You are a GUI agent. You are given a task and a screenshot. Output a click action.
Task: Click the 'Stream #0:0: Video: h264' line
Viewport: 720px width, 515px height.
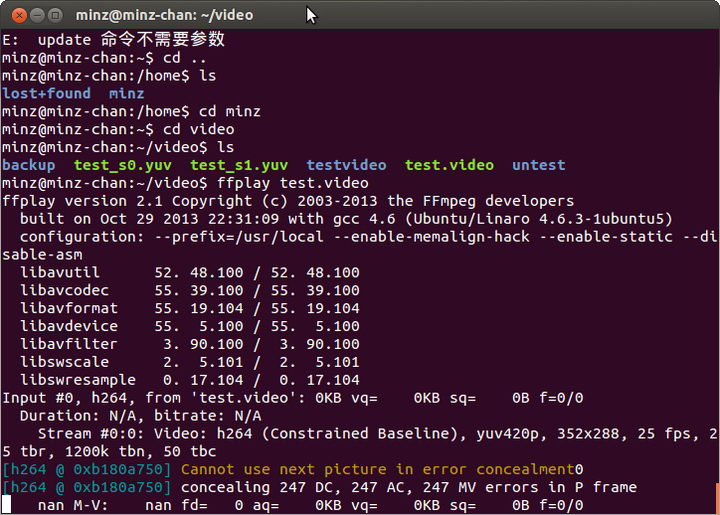[377, 434]
